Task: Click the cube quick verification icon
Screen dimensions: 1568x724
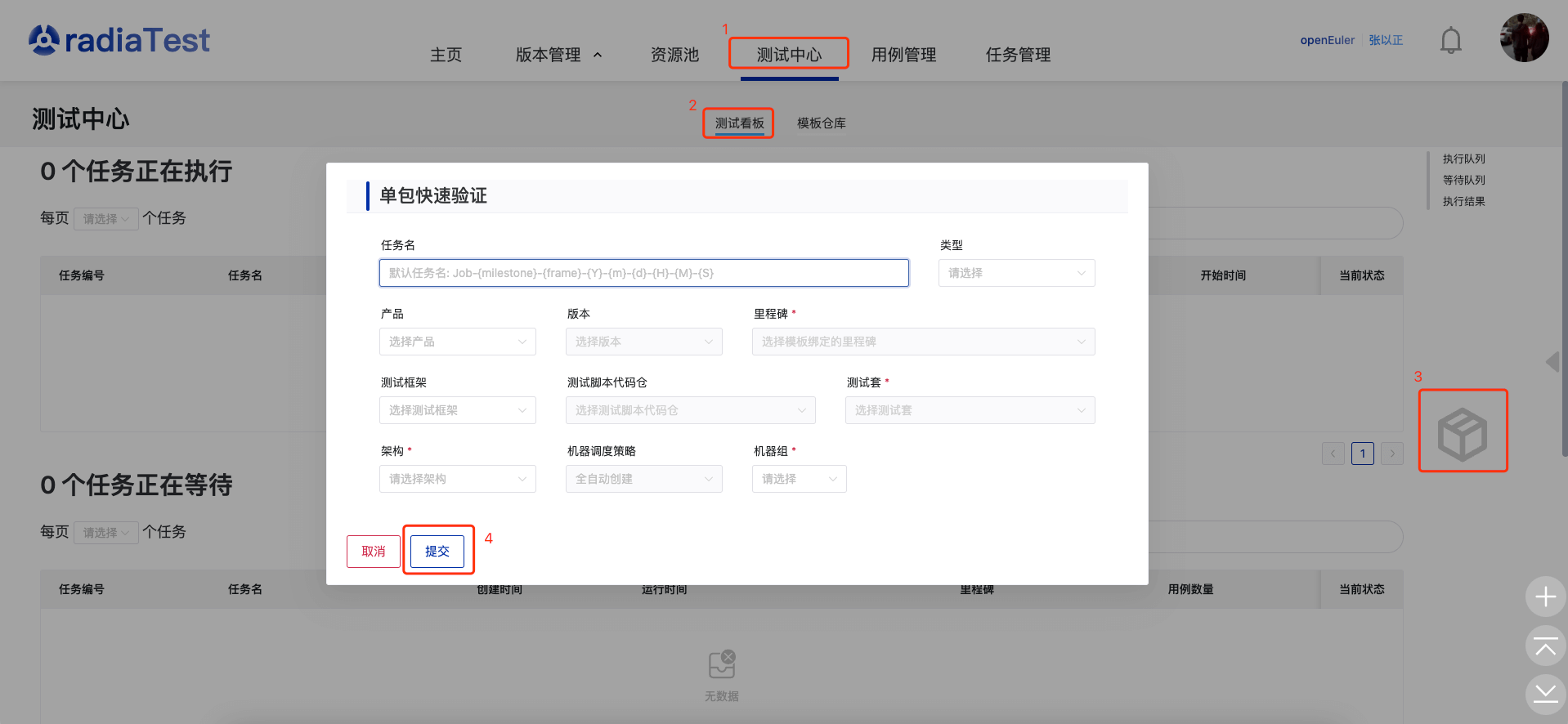Action: 1463,433
